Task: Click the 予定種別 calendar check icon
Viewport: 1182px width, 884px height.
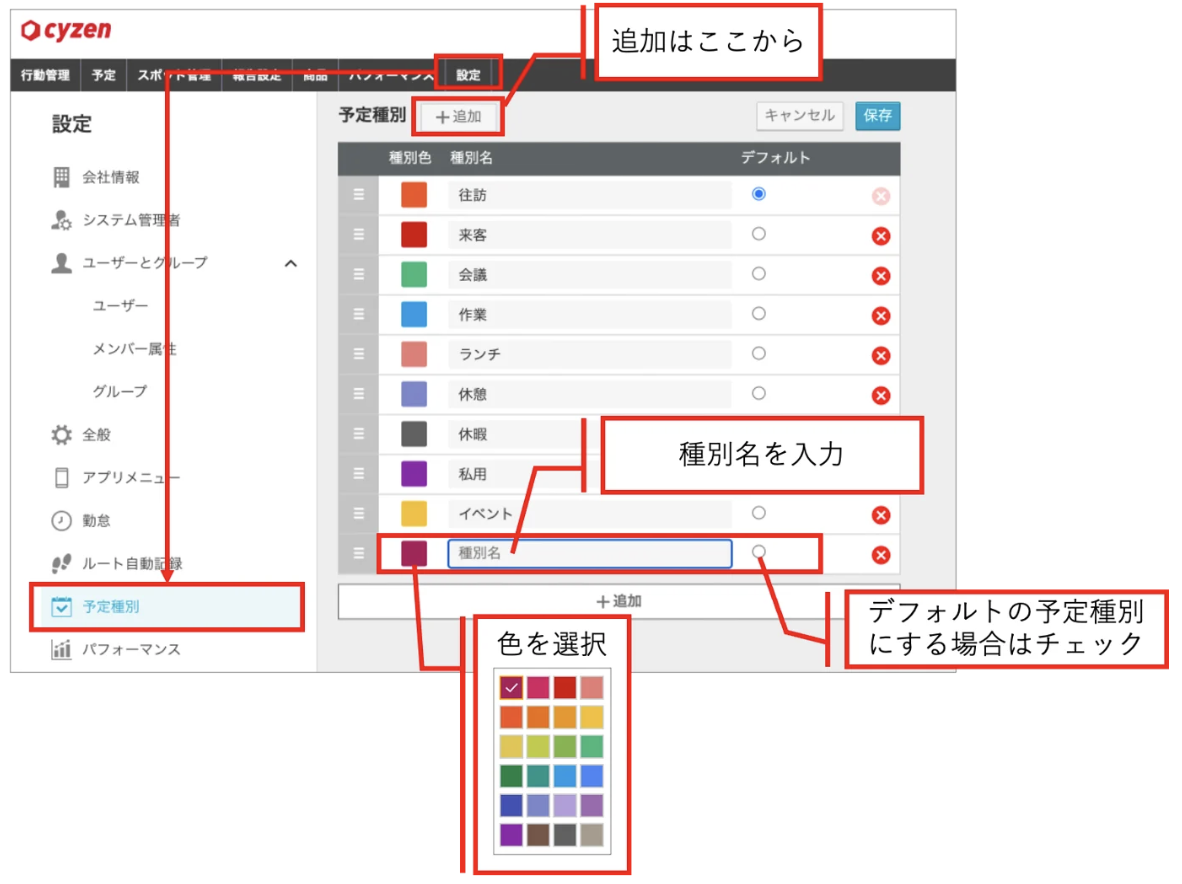Action: click(x=61, y=606)
